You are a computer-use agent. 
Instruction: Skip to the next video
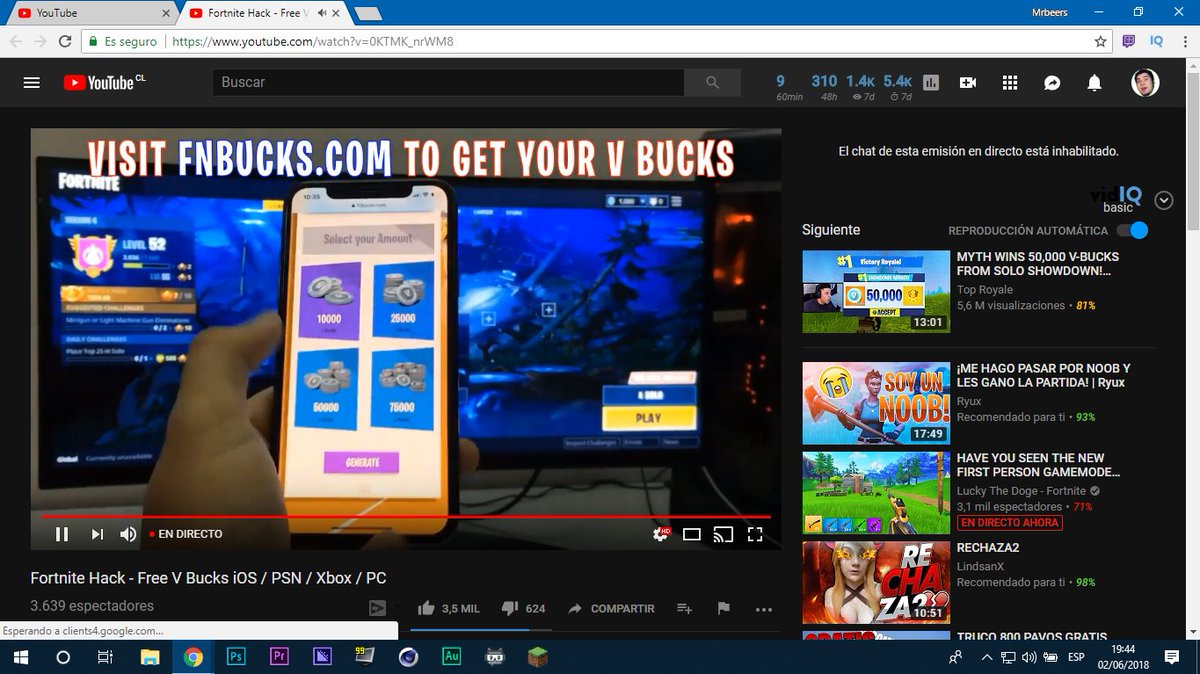(97, 534)
